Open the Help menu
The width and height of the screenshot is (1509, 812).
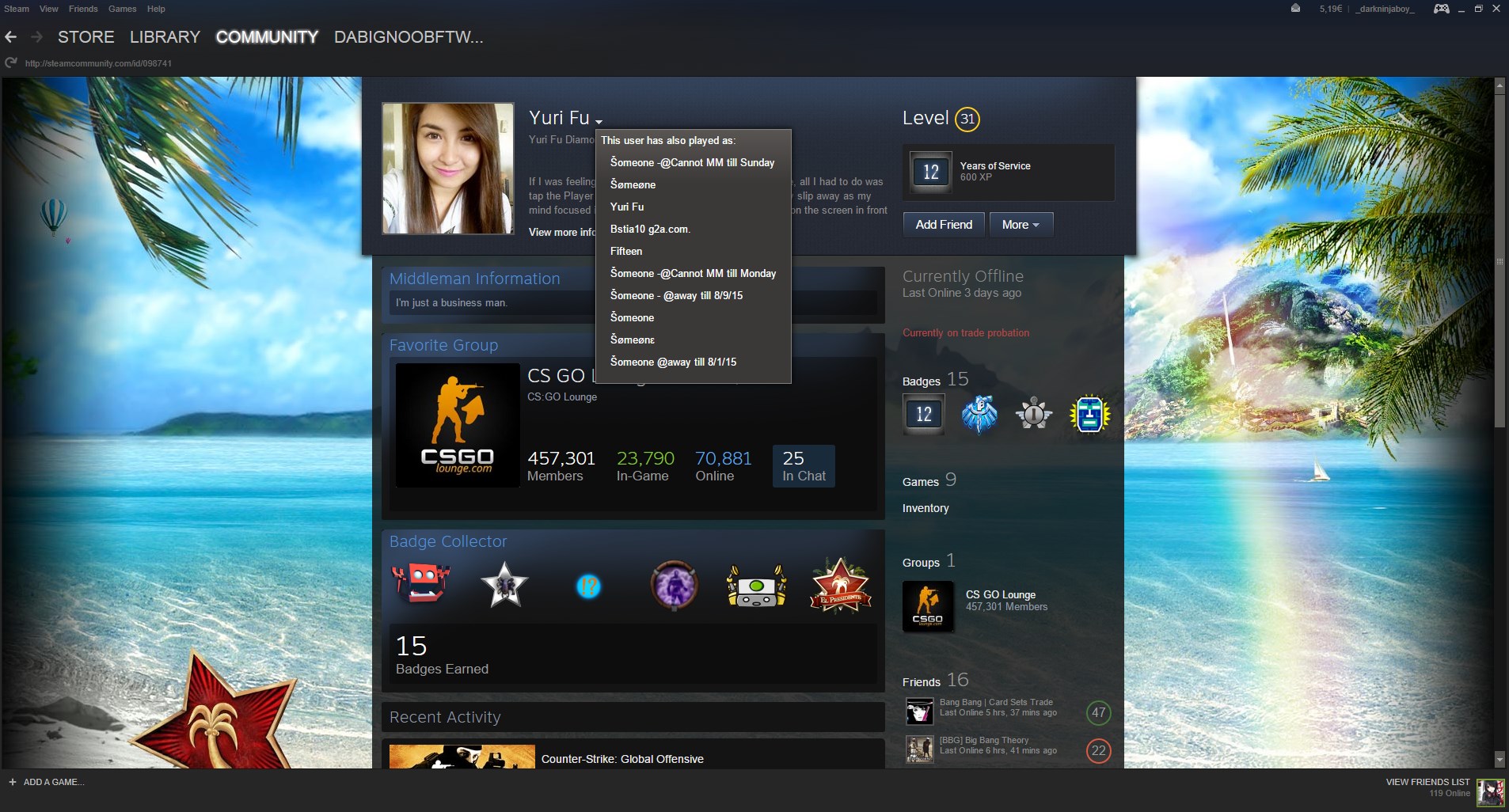point(156,9)
